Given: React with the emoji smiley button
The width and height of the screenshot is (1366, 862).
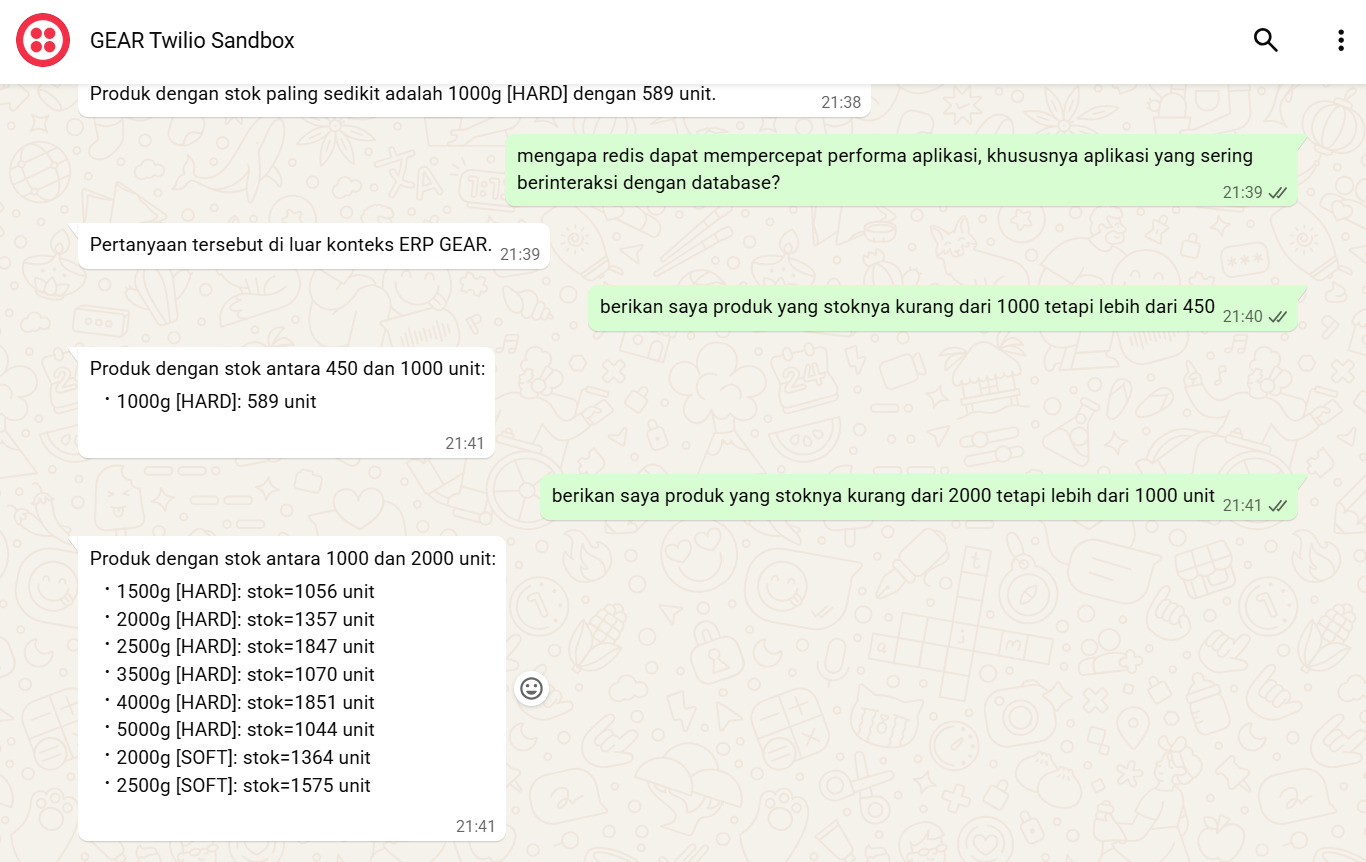Looking at the screenshot, I should click(x=532, y=688).
